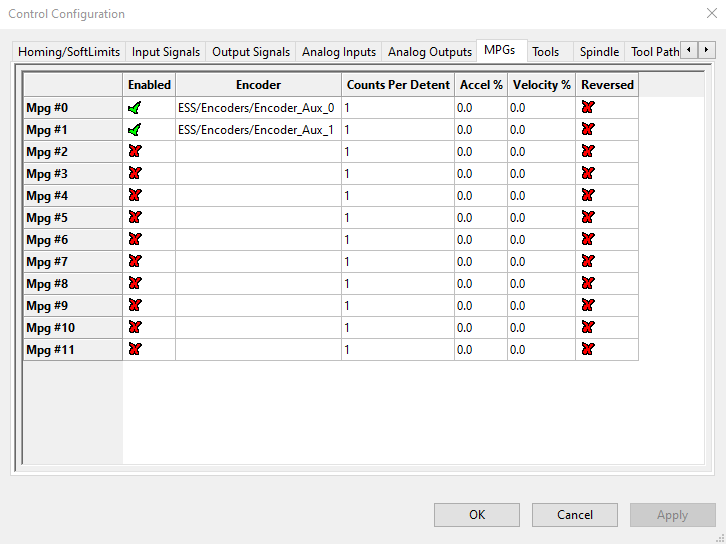
Task: Click Enabled red X for Mpg #4
Action: coord(135,196)
